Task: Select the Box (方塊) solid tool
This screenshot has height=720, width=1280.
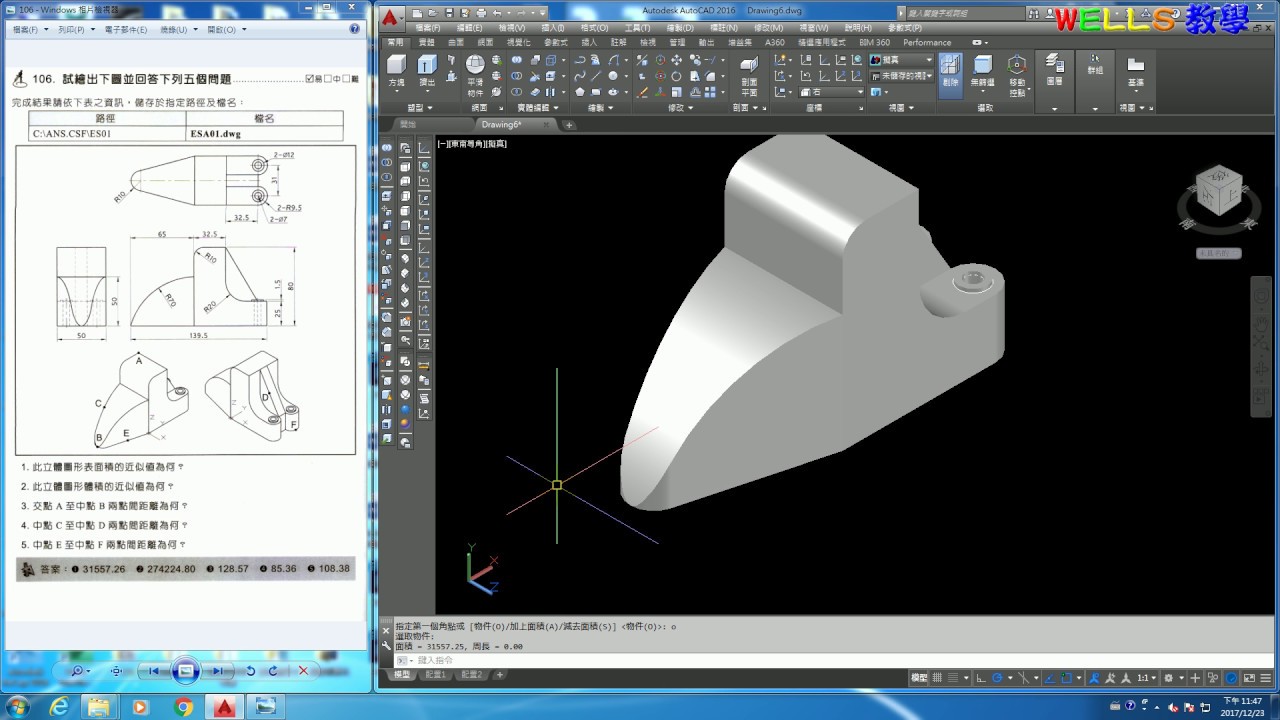Action: [x=397, y=71]
